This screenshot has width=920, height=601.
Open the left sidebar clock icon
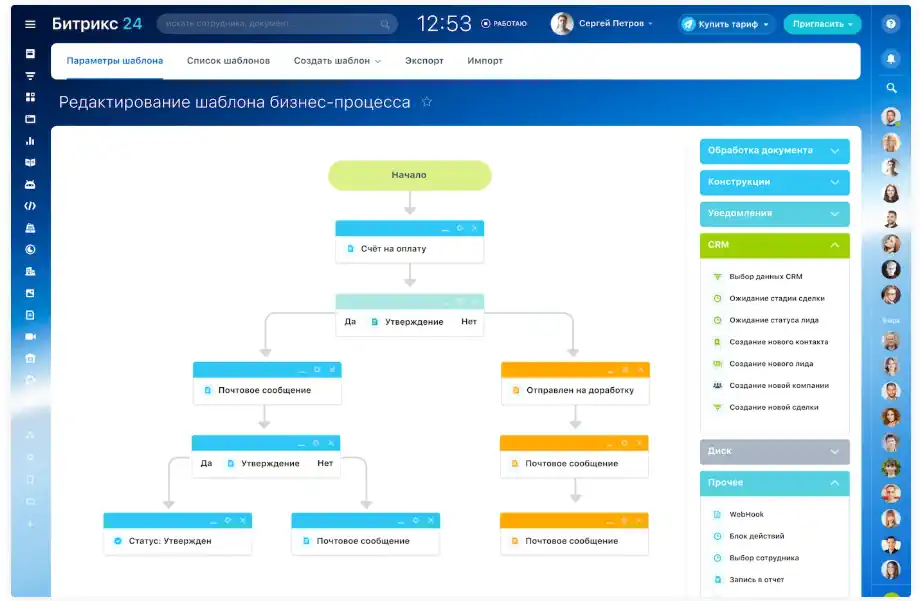pos(30,249)
